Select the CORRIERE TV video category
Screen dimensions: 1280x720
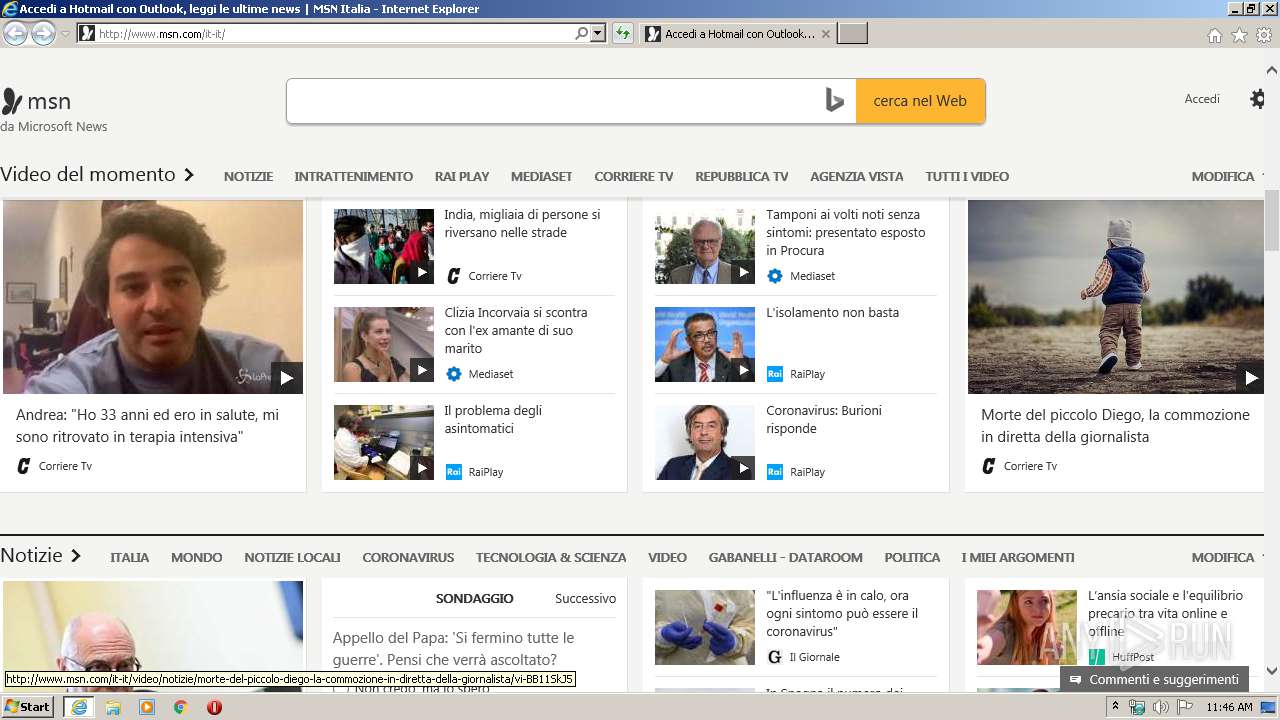[x=633, y=176]
